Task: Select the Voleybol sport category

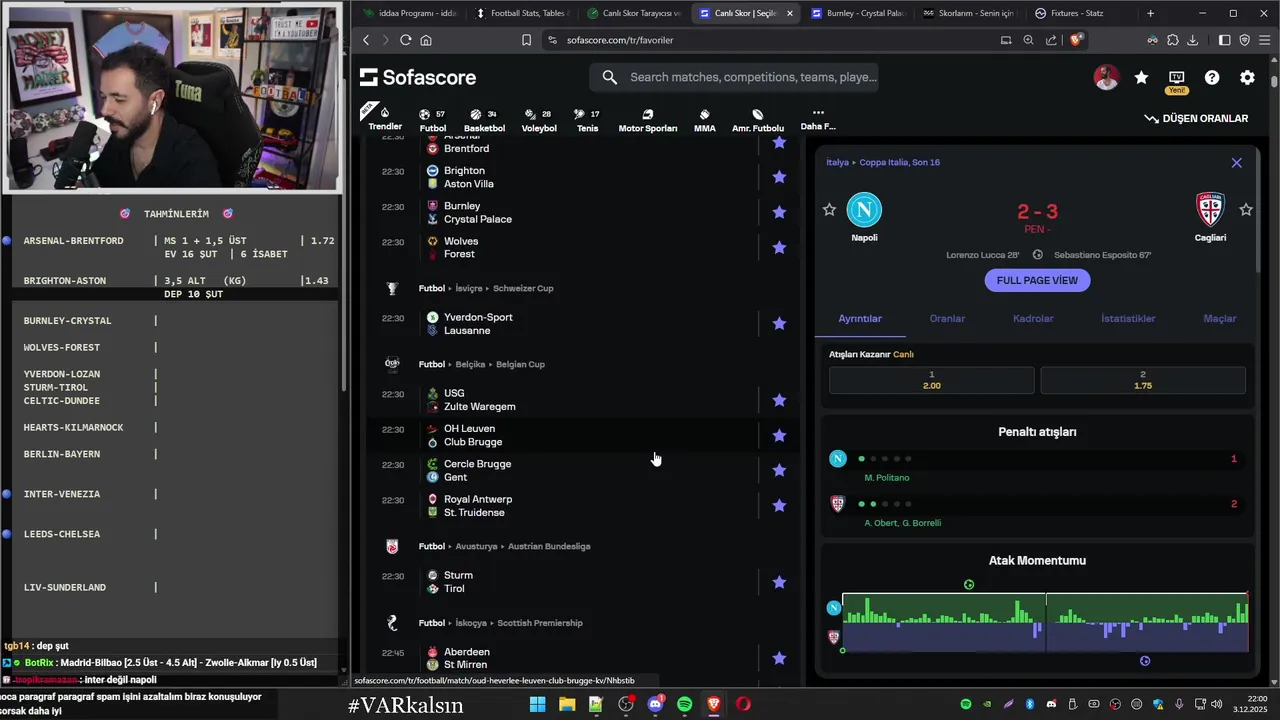Action: [x=539, y=120]
